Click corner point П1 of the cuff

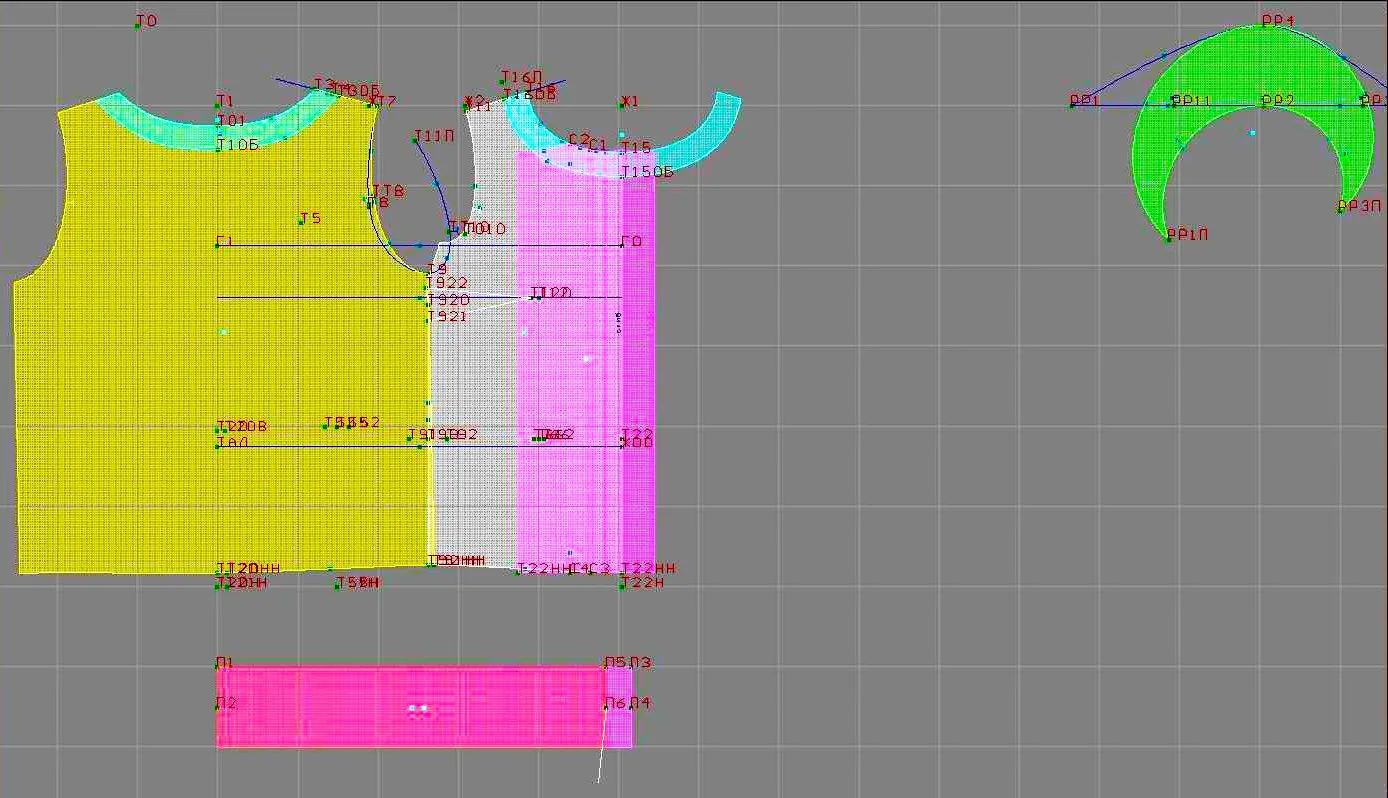pos(217,667)
